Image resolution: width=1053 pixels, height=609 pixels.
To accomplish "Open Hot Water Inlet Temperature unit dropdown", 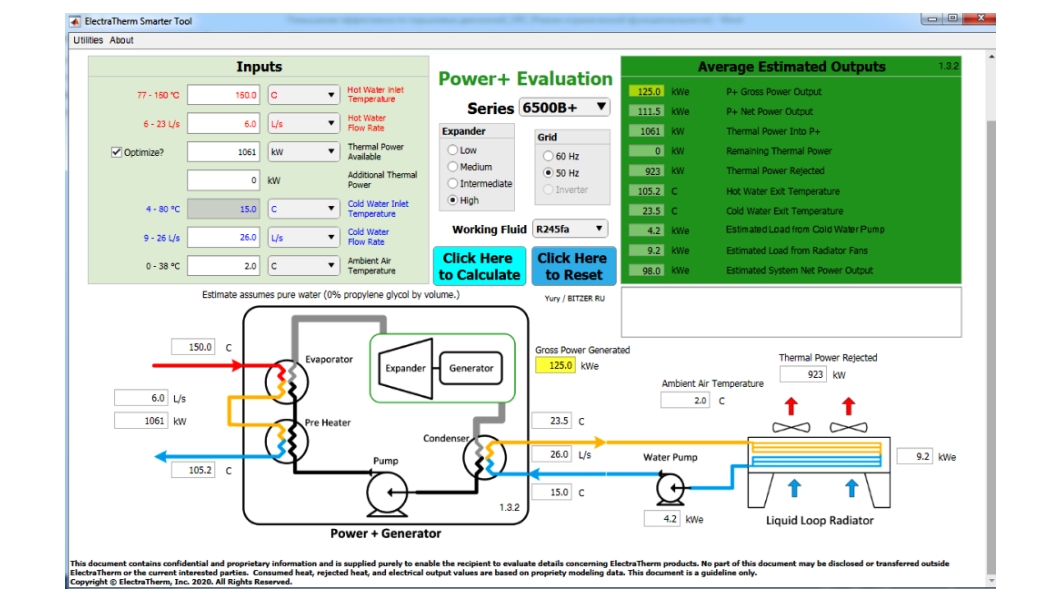I will tap(304, 95).
